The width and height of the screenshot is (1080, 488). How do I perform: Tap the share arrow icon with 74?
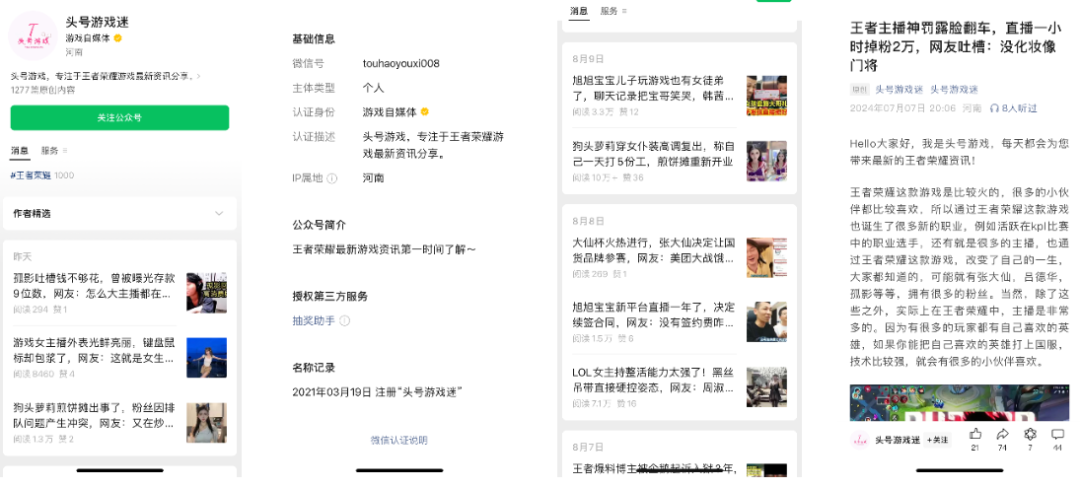pos(1003,434)
